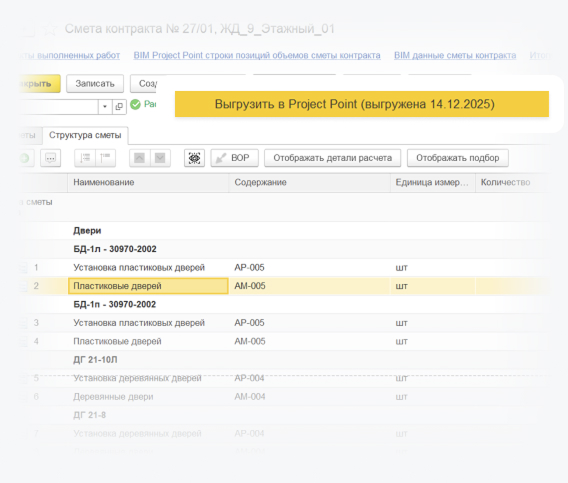
Task: Open the linked item via copy-window icon
Action: tap(119, 107)
